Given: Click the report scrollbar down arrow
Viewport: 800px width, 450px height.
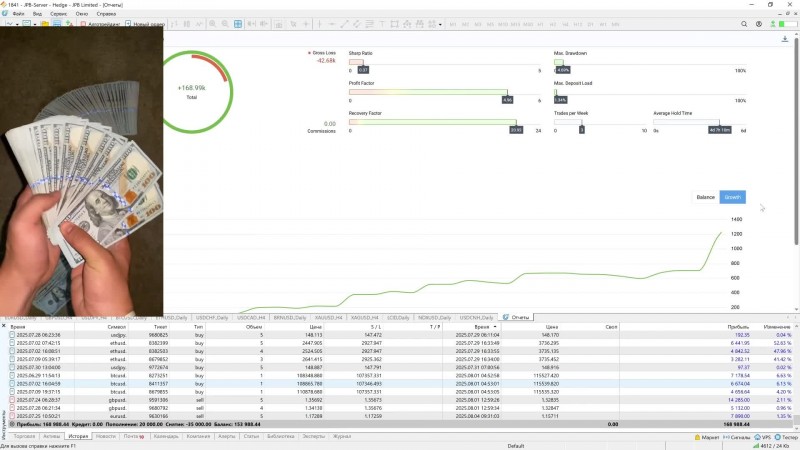Looking at the screenshot, I should [796, 309].
